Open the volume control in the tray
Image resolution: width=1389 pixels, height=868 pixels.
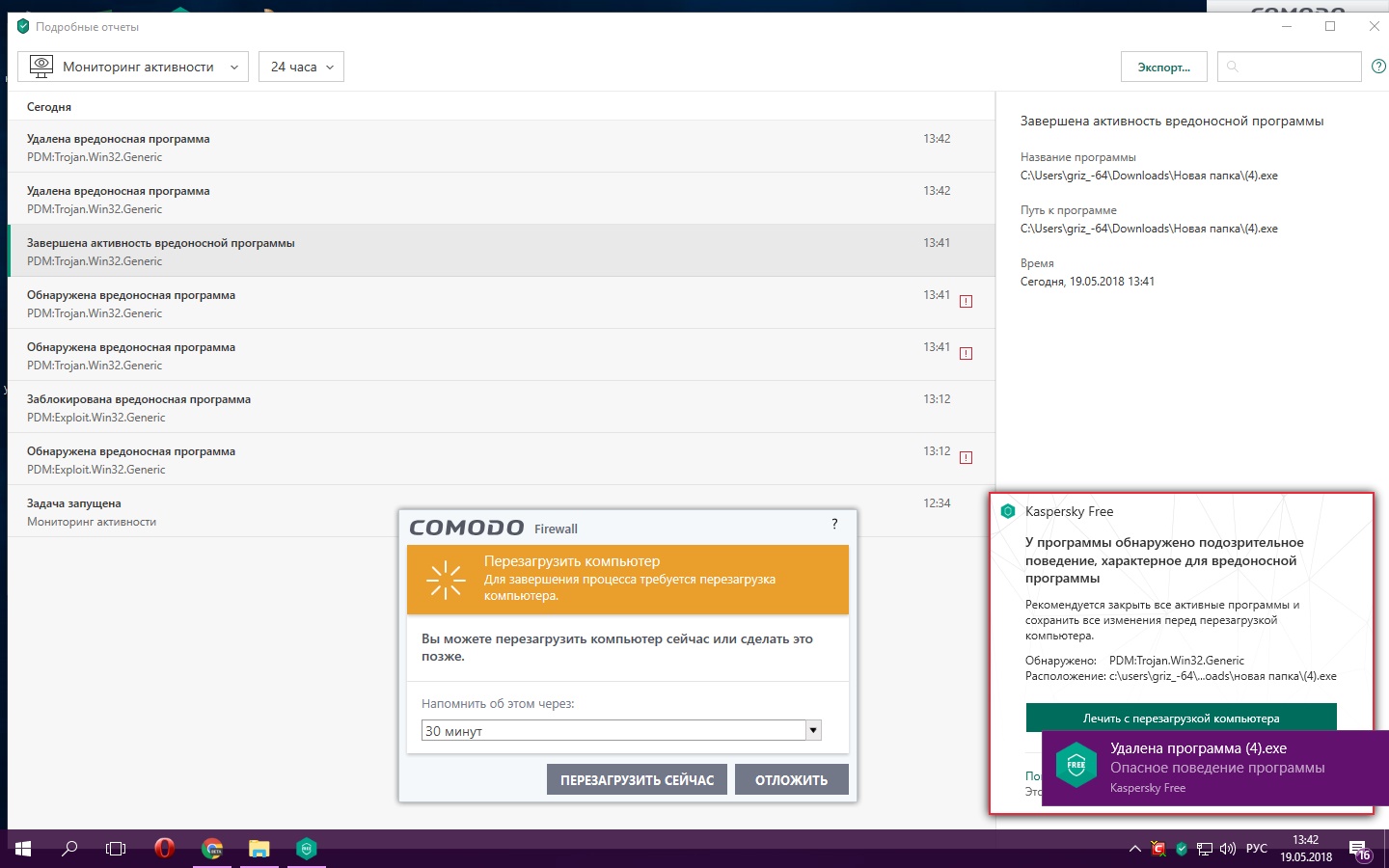point(1228,849)
